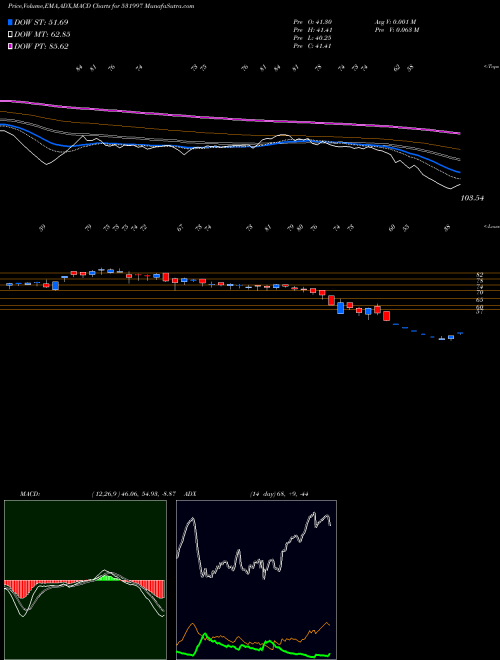Viewport: 500px width, 660px height.
Task: Select the 'DOW MT: 62.85' legend text
Action: click(x=42, y=35)
